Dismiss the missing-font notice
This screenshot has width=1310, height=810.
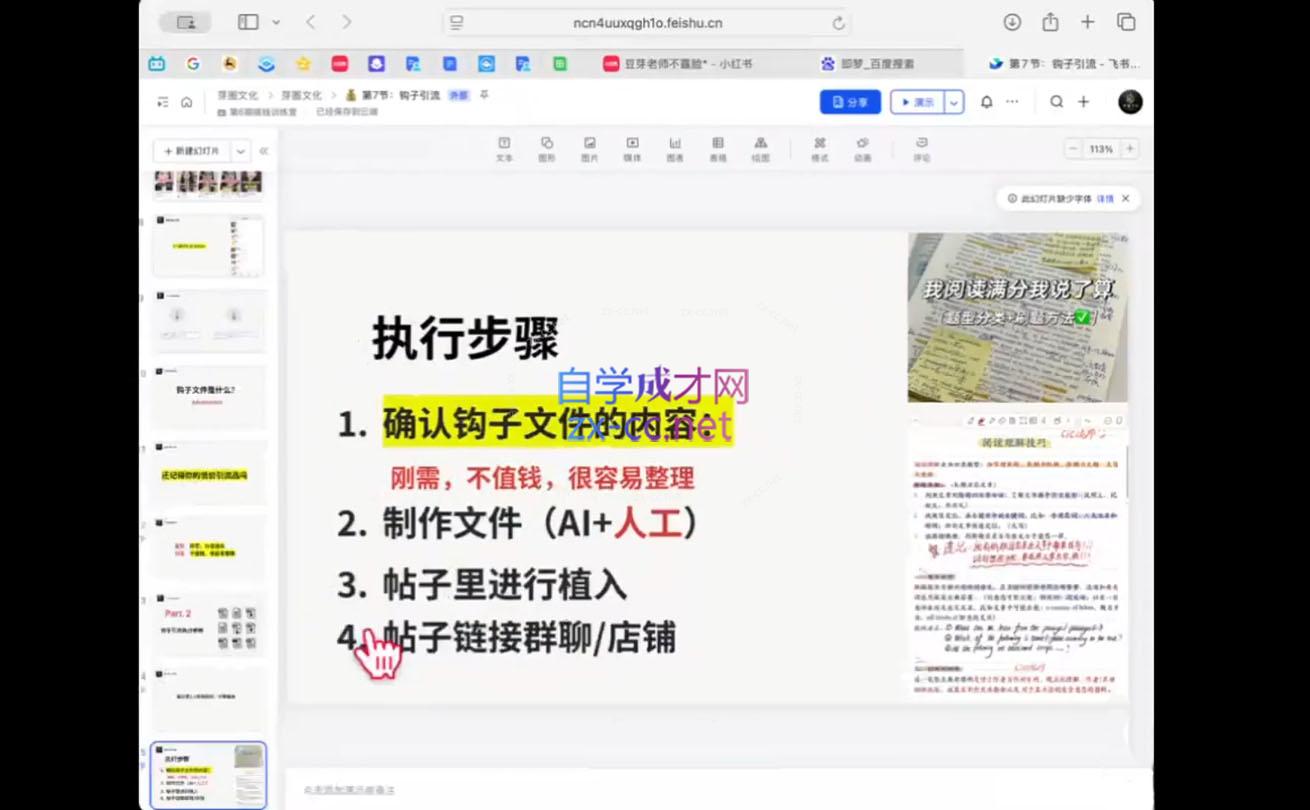1125,199
